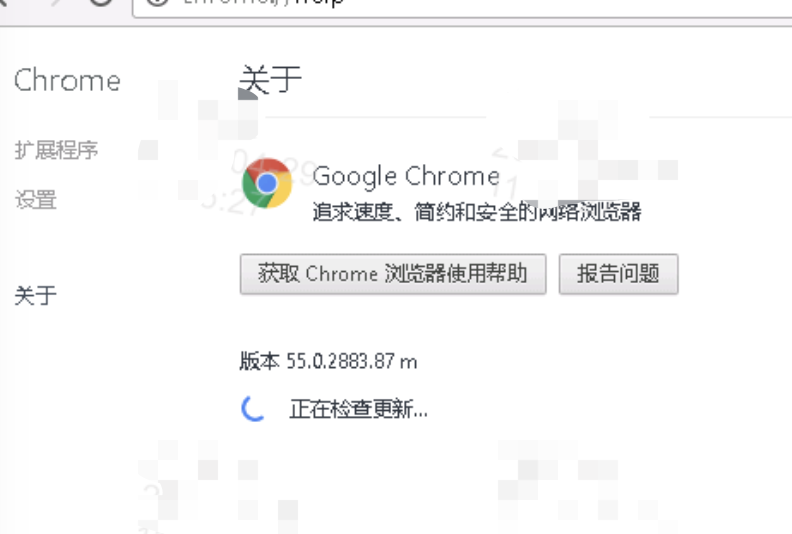Click the version text 55.0.2883.87 m
This screenshot has height=534, width=792.
coord(352,362)
